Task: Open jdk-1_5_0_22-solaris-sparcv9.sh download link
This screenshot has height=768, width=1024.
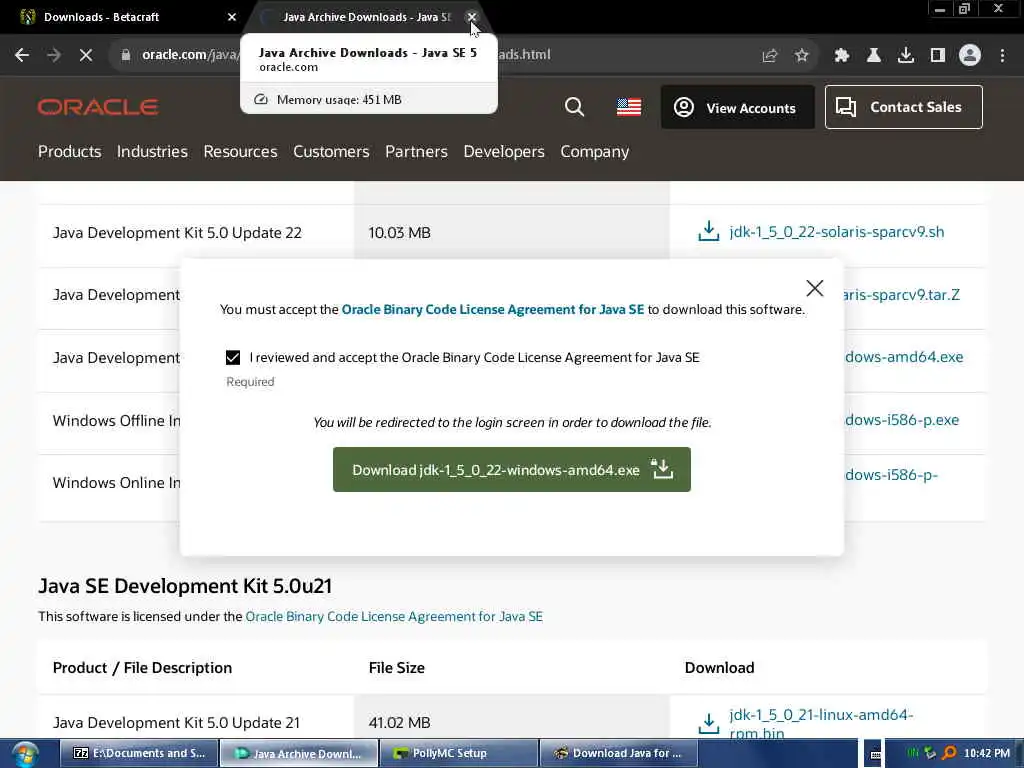Action: (x=837, y=232)
